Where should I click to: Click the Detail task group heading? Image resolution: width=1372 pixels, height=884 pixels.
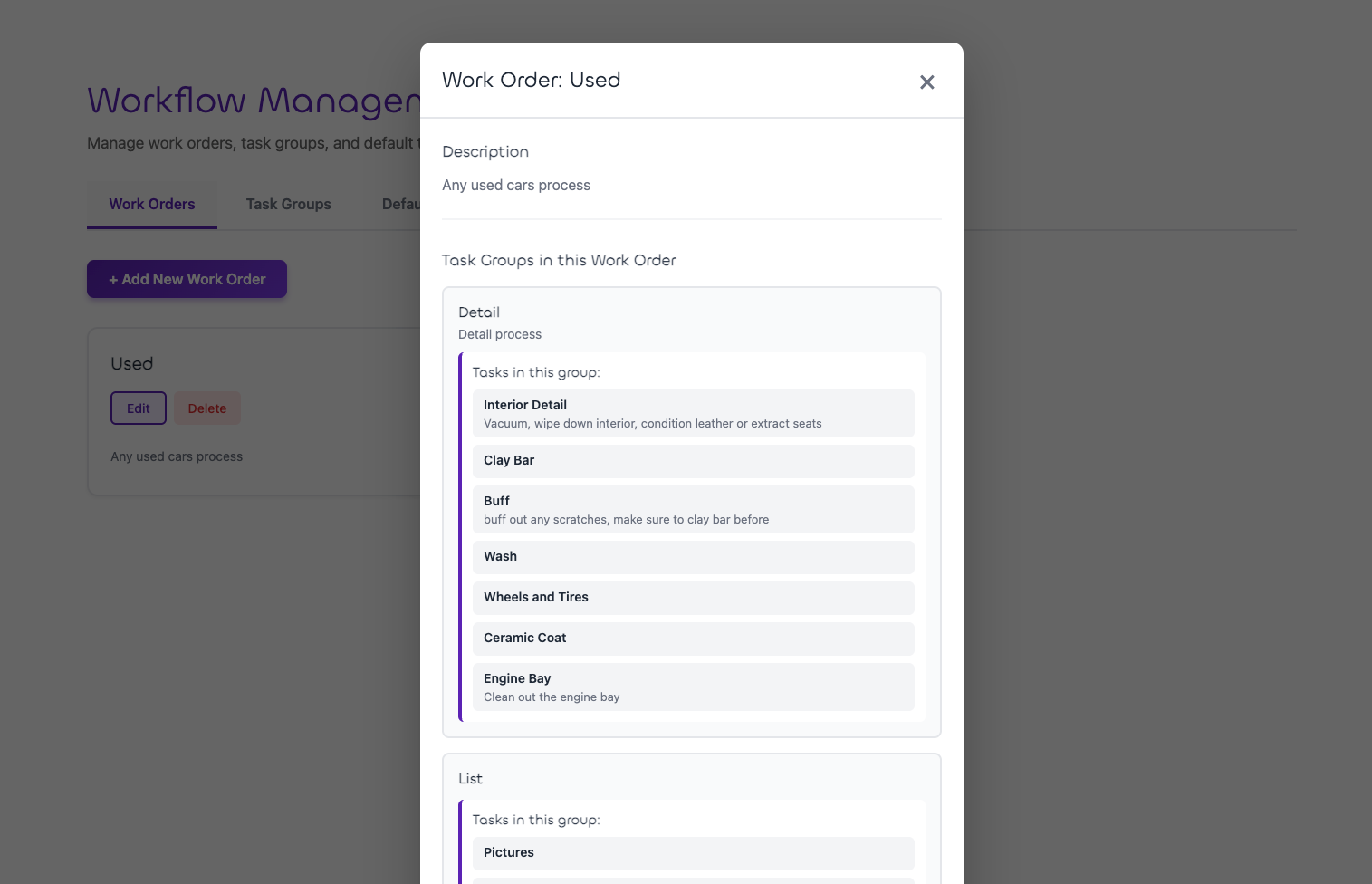coord(479,312)
